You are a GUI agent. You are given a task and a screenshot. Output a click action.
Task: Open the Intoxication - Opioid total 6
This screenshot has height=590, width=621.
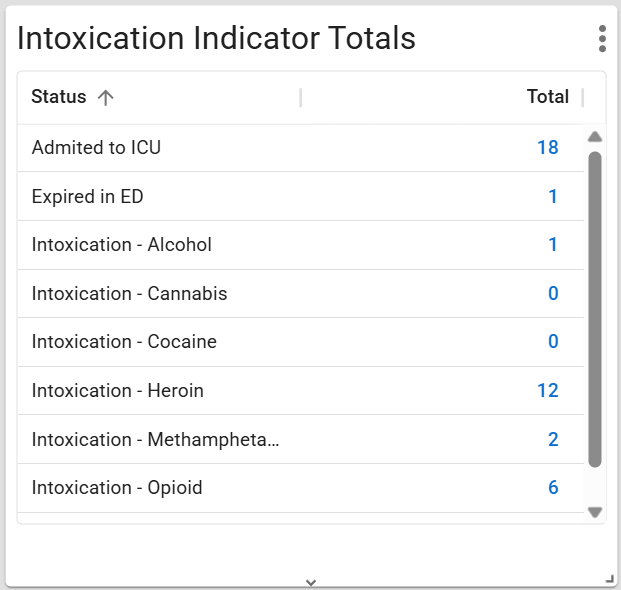point(553,488)
